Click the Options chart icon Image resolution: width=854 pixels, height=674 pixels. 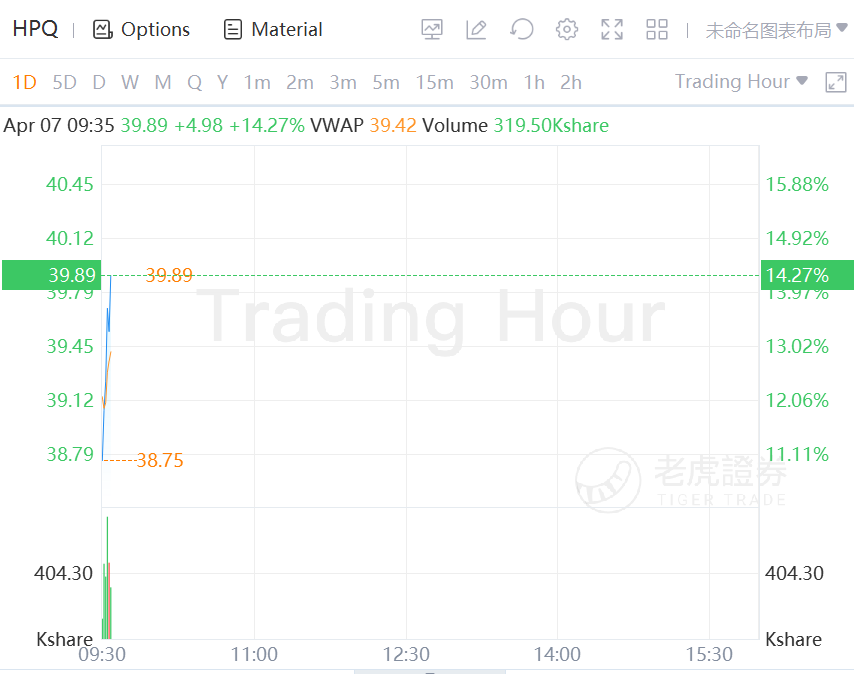pos(102,30)
